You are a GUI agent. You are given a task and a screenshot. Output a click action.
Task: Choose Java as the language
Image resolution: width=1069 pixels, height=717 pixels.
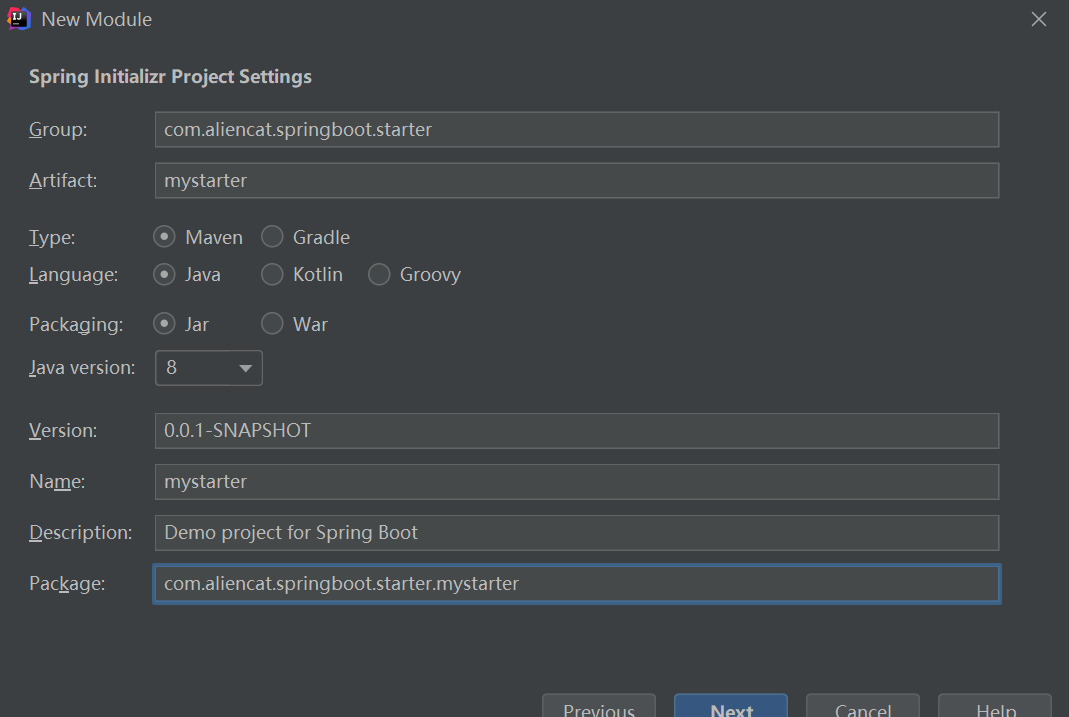tap(164, 274)
